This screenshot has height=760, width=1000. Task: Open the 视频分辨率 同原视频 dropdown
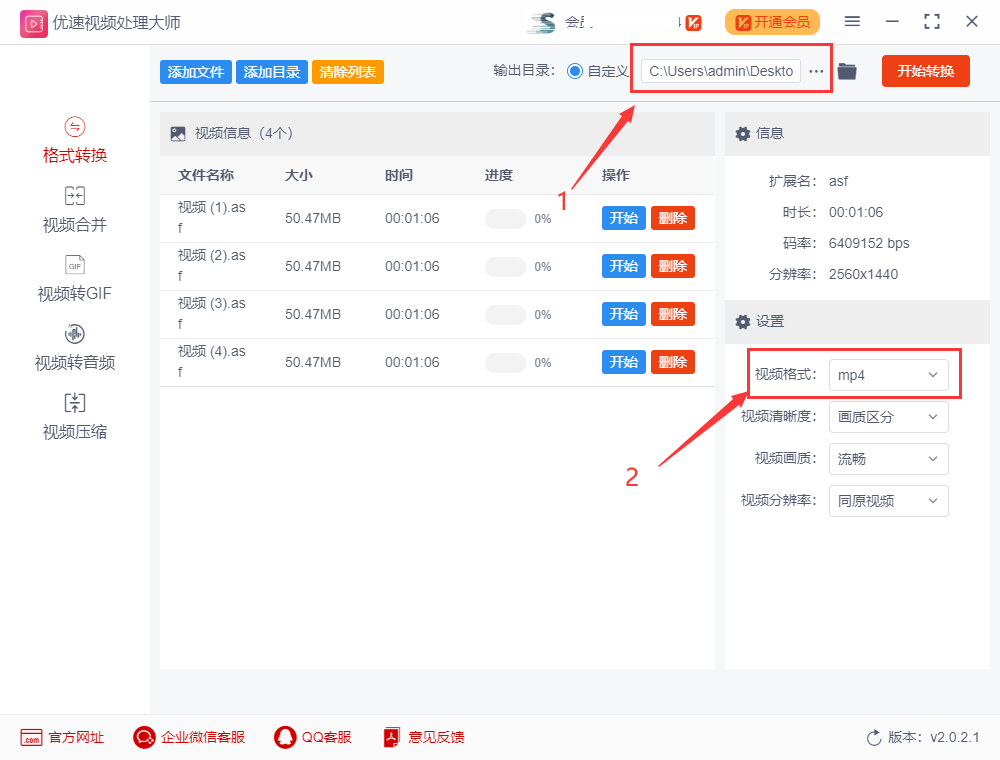pyautogui.click(x=888, y=501)
